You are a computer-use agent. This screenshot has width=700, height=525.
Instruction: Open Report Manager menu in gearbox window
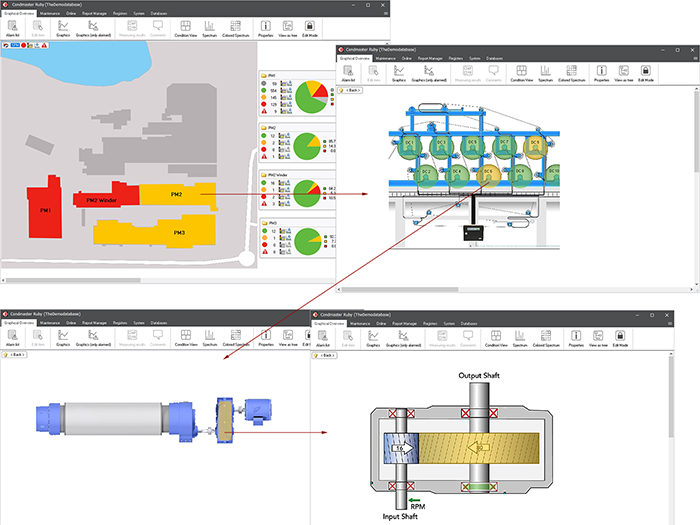point(404,323)
